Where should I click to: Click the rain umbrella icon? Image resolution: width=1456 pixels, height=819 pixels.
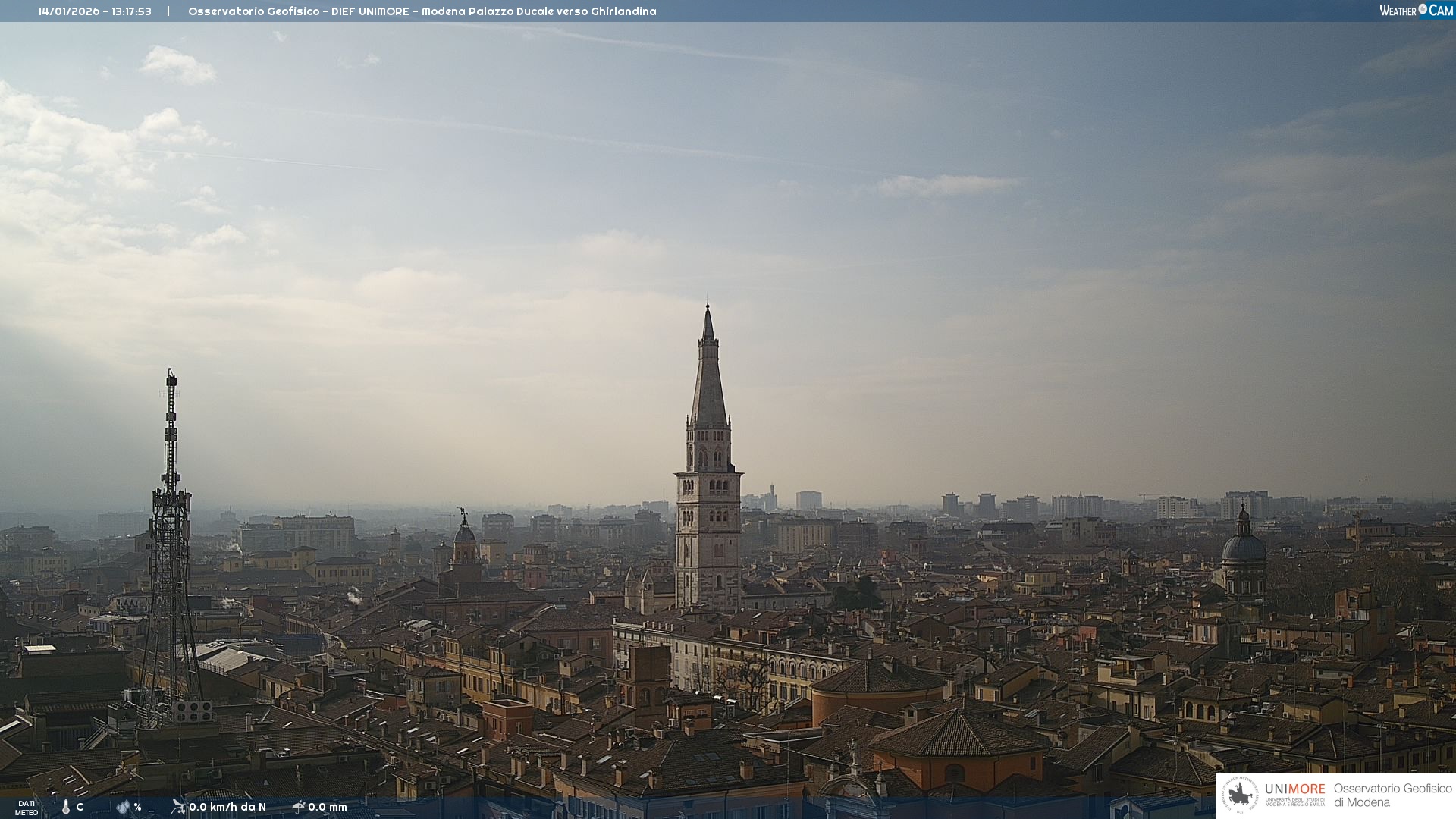pyautogui.click(x=298, y=806)
